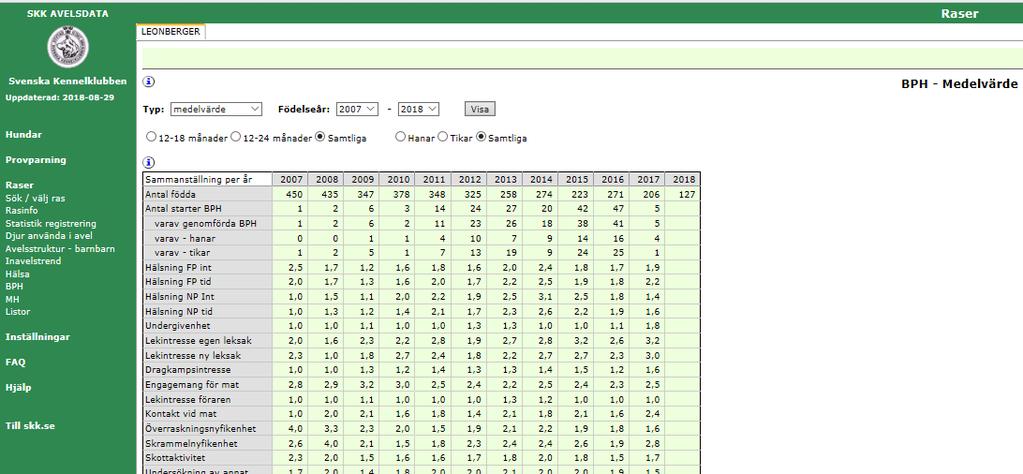The image size is (1023, 474).
Task: Open Raser section in the sidebar
Action: click(x=20, y=185)
